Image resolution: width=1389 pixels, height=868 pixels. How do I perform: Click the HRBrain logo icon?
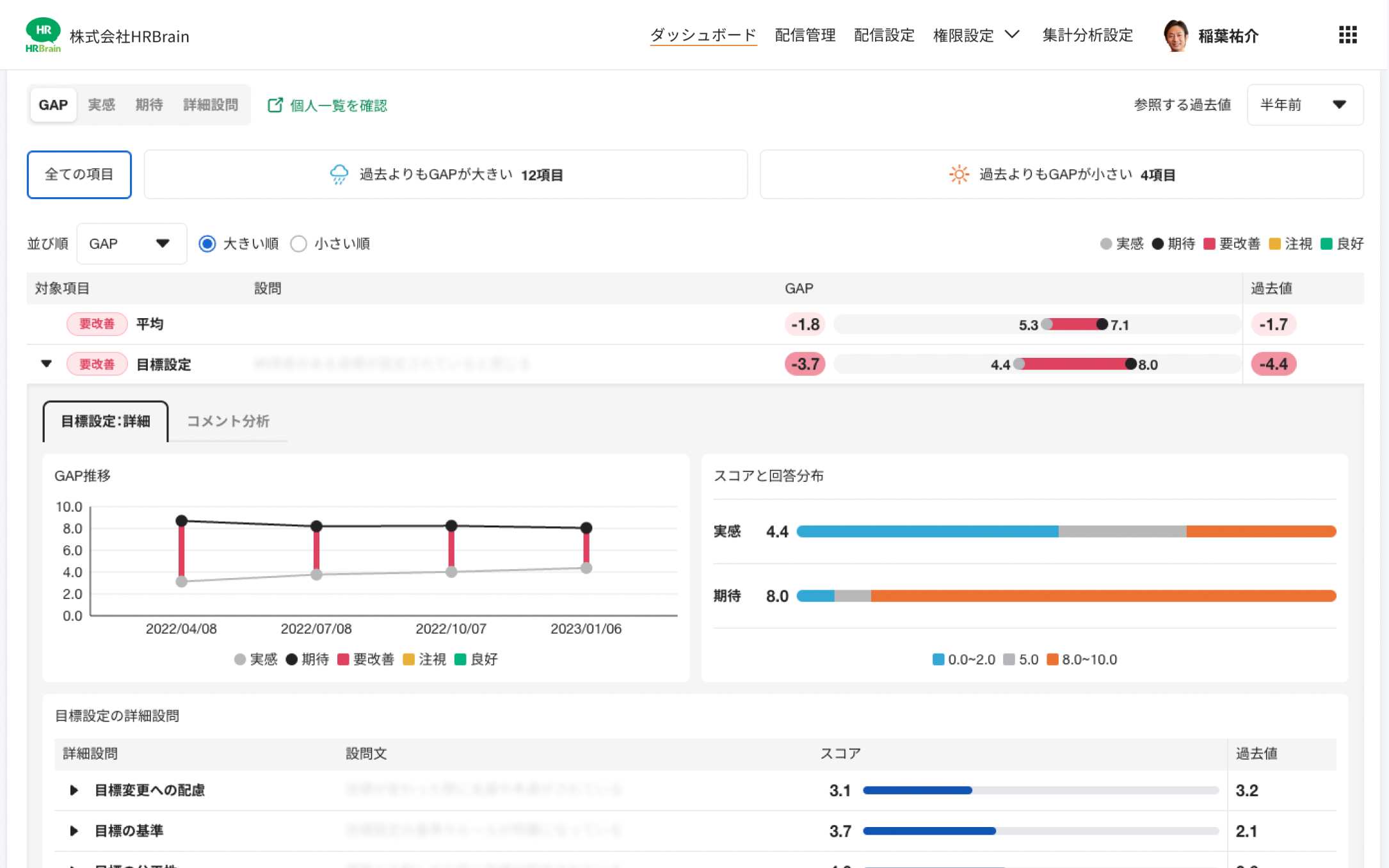tap(43, 35)
